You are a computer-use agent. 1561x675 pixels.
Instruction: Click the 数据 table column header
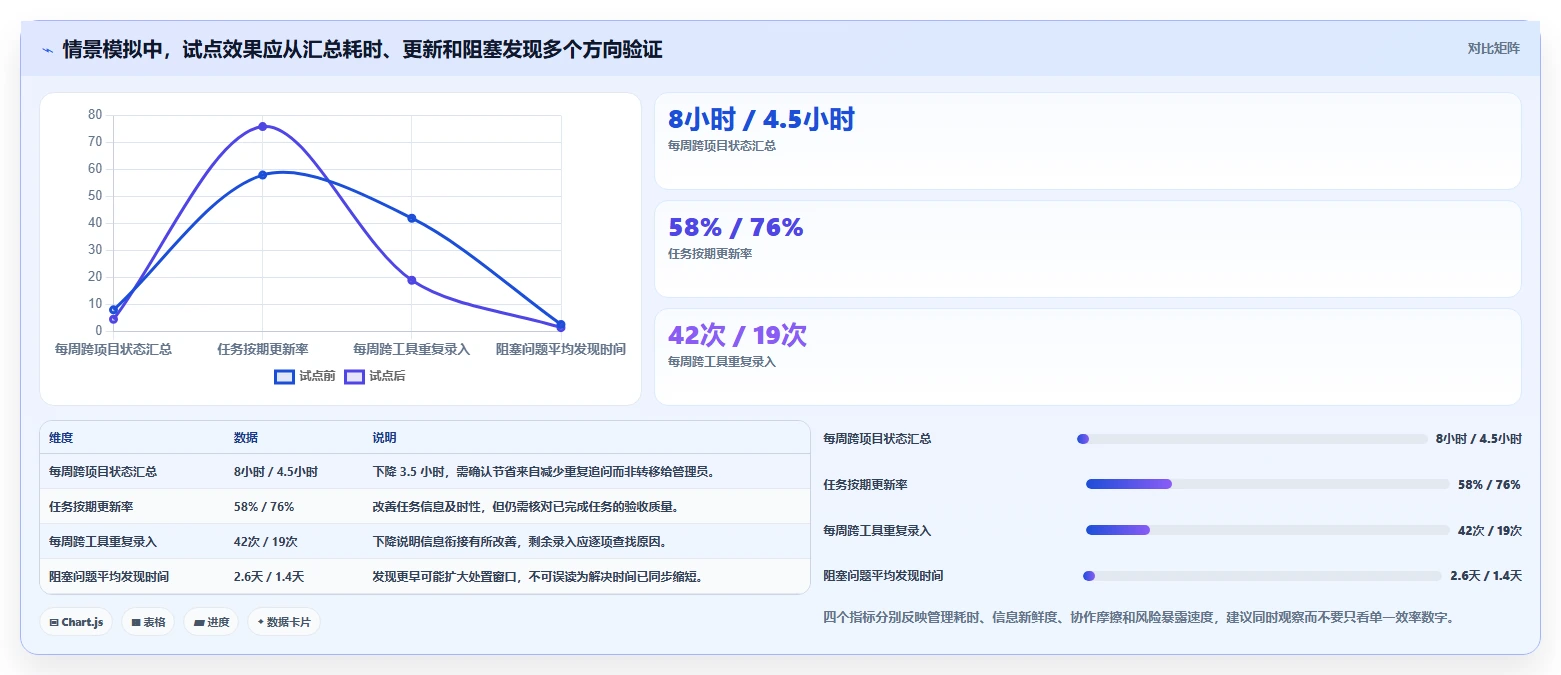click(x=246, y=438)
